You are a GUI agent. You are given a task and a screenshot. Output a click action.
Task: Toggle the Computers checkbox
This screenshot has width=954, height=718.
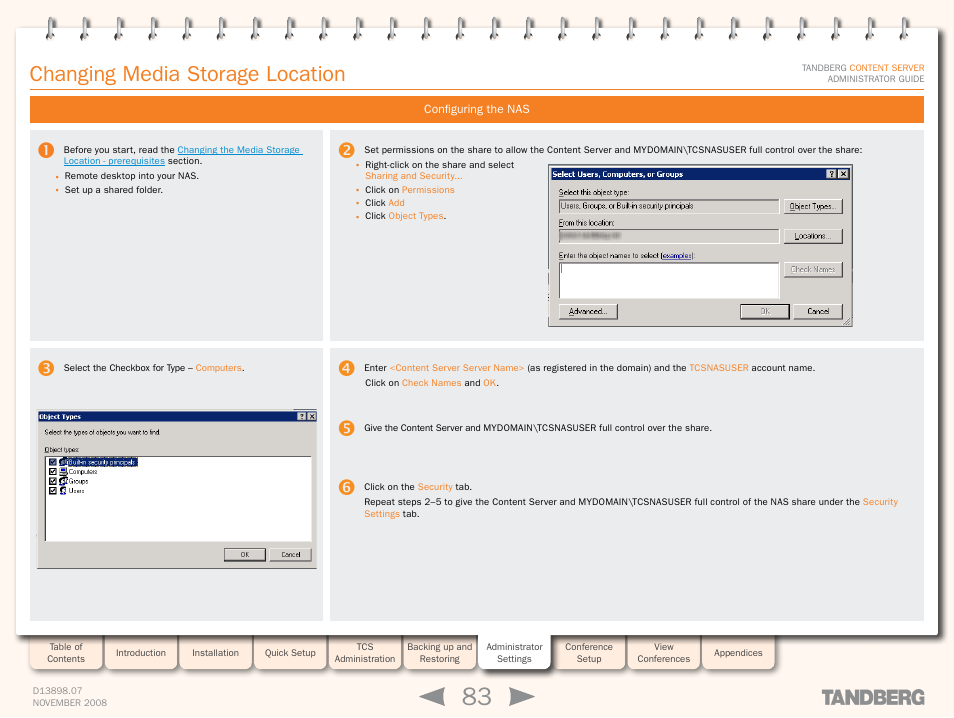pyautogui.click(x=53, y=472)
